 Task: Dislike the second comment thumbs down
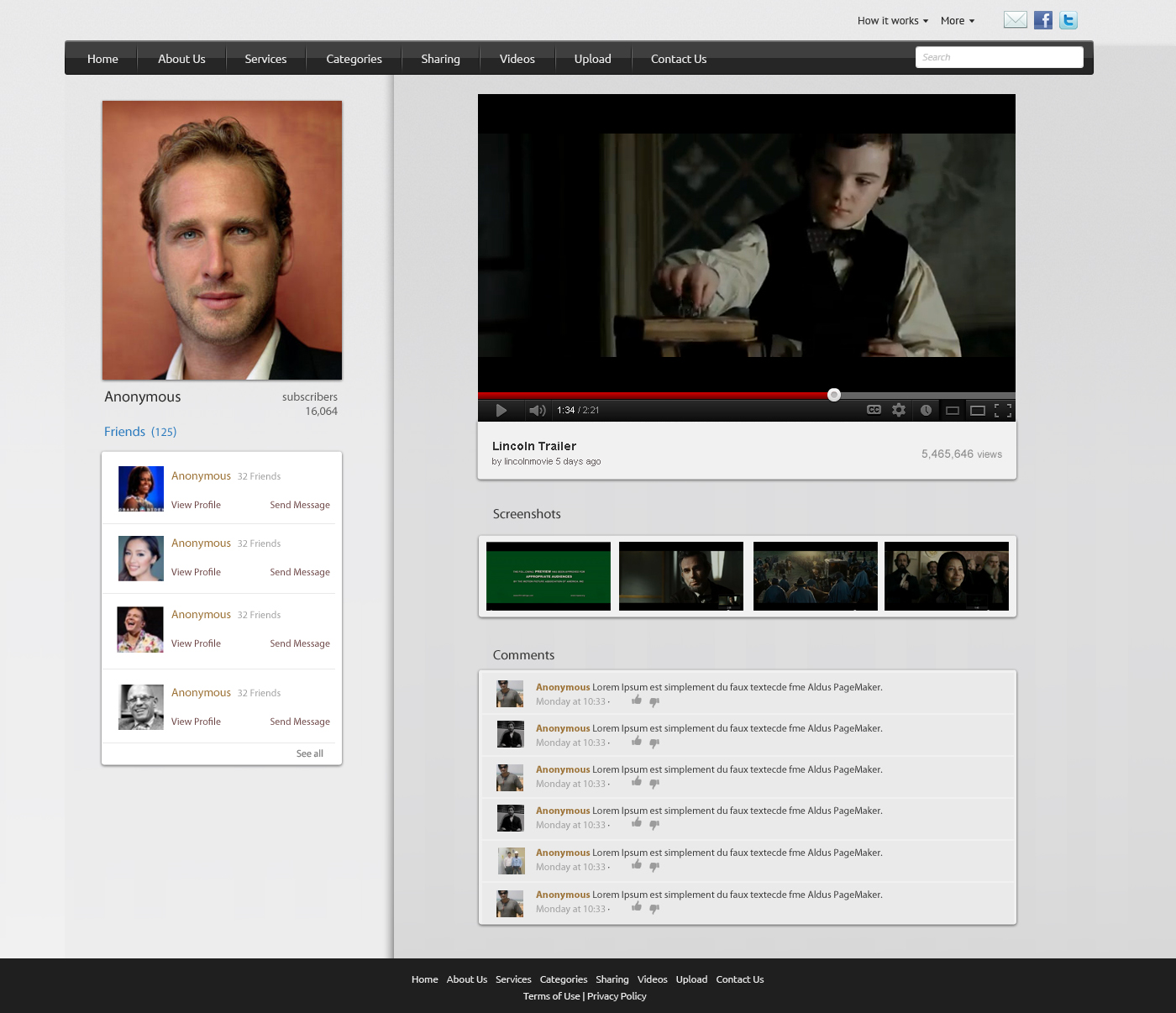point(654,743)
